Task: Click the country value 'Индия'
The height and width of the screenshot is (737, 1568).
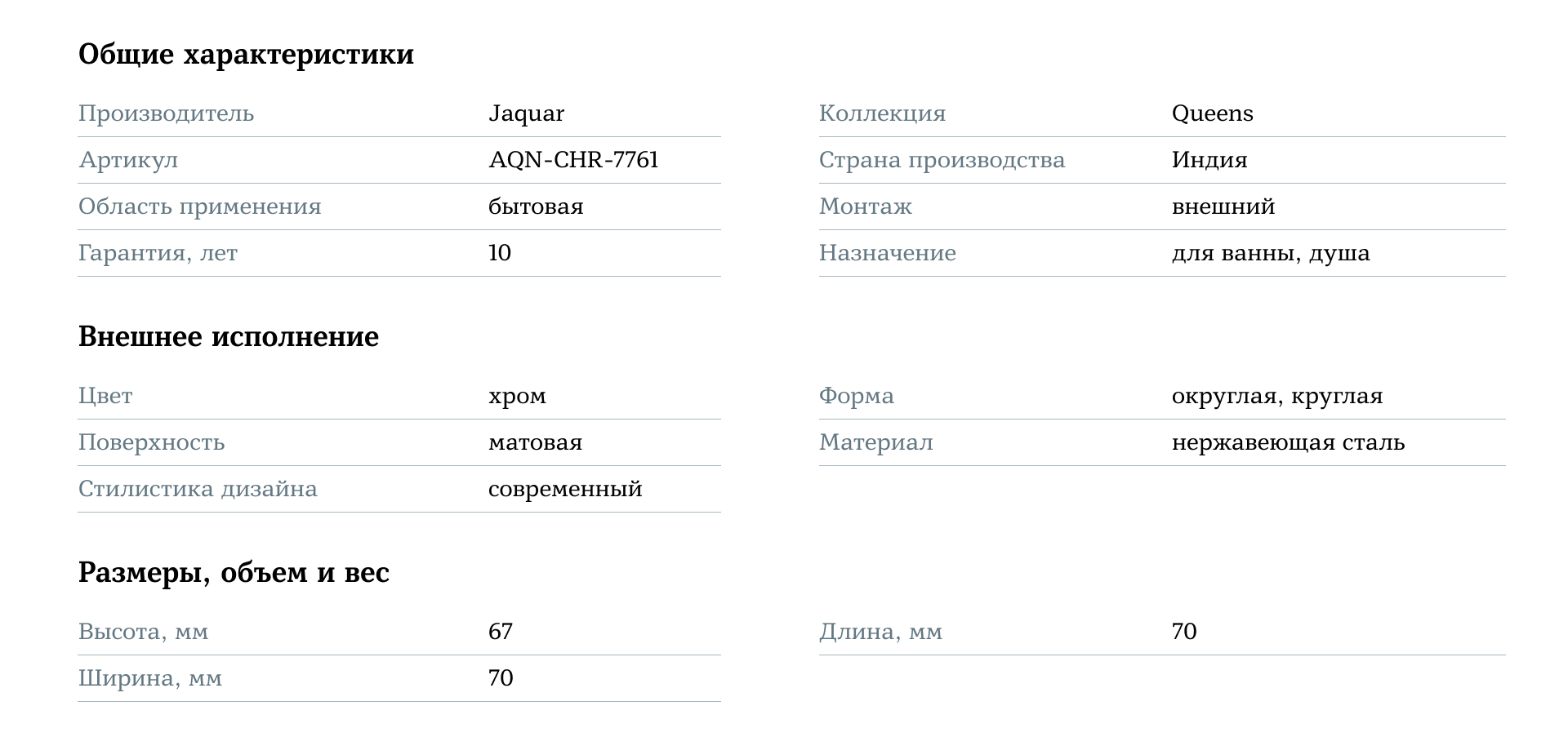Action: (1209, 160)
